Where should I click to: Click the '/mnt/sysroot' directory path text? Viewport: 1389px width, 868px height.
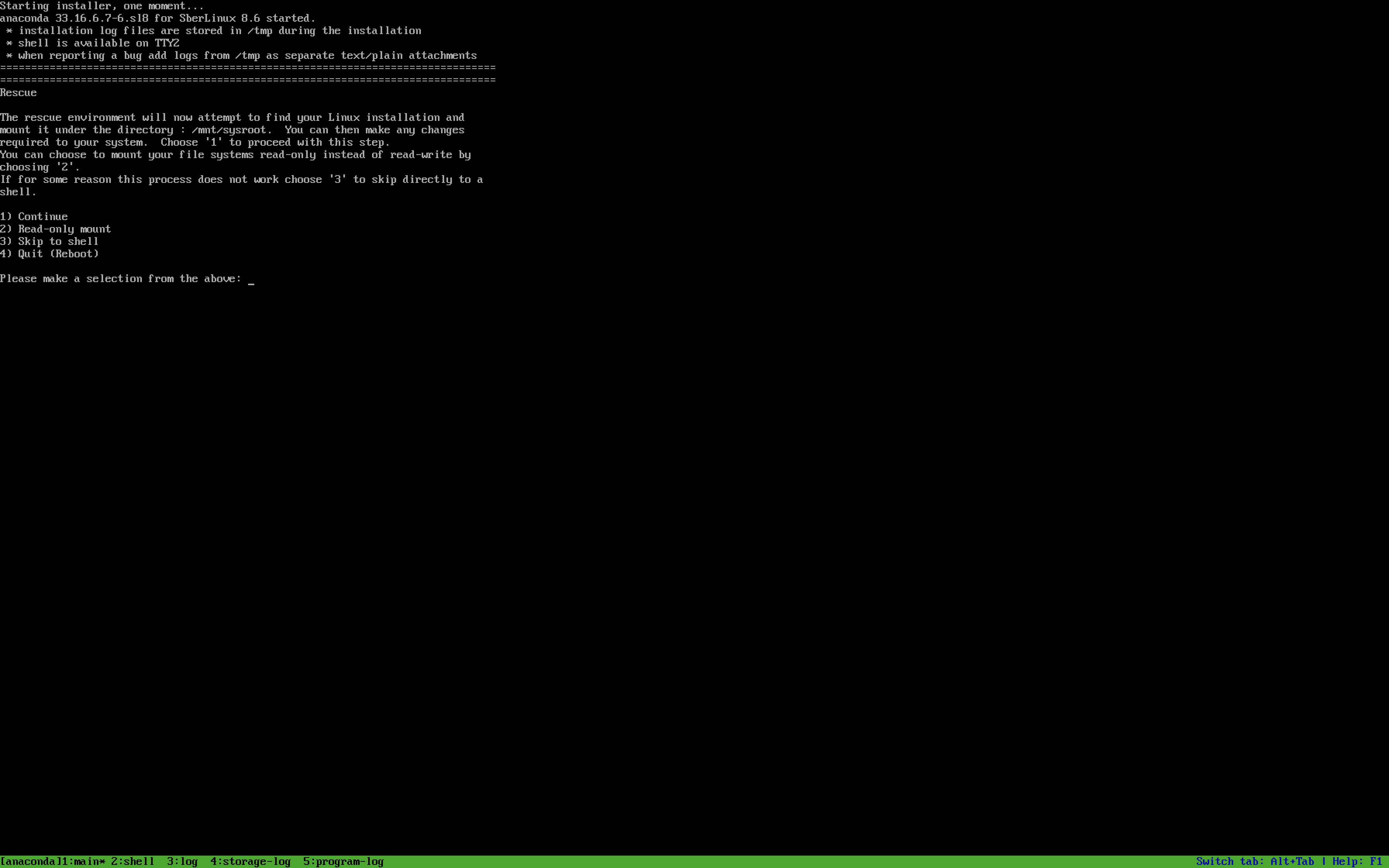pos(229,130)
